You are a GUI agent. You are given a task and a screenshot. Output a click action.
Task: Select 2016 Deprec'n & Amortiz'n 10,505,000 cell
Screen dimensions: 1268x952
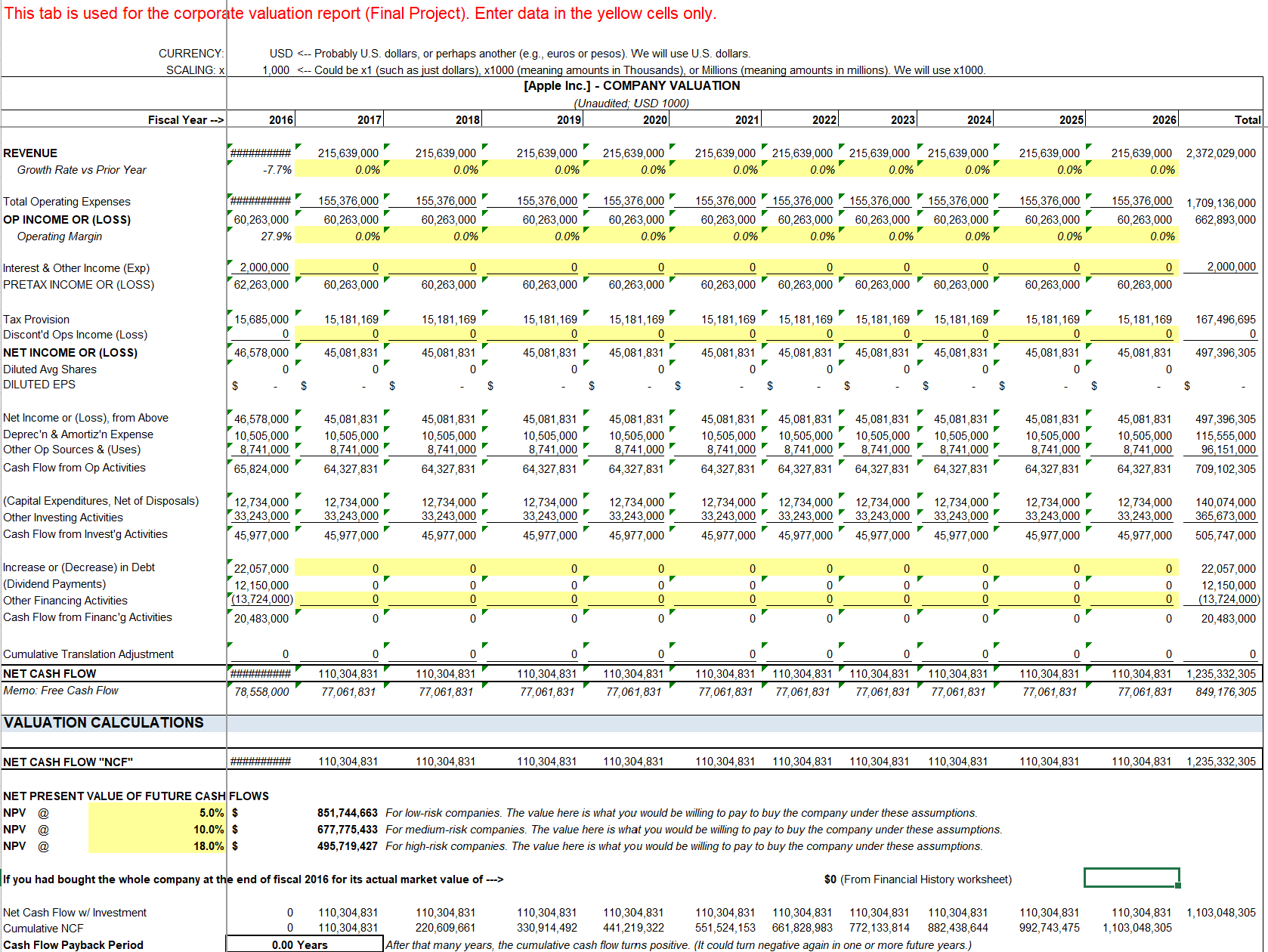tap(261, 436)
